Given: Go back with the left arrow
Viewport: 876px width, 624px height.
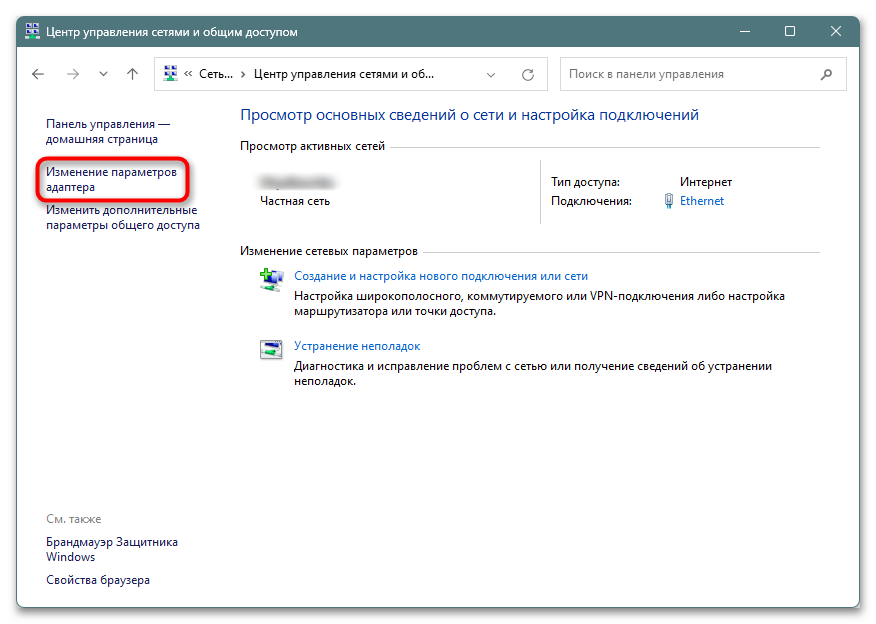Looking at the screenshot, I should tap(38, 74).
